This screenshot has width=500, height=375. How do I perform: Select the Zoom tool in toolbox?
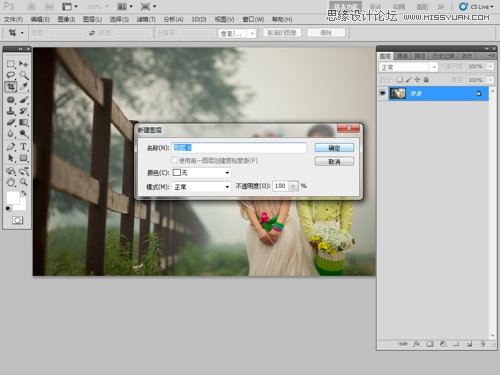click(23, 182)
